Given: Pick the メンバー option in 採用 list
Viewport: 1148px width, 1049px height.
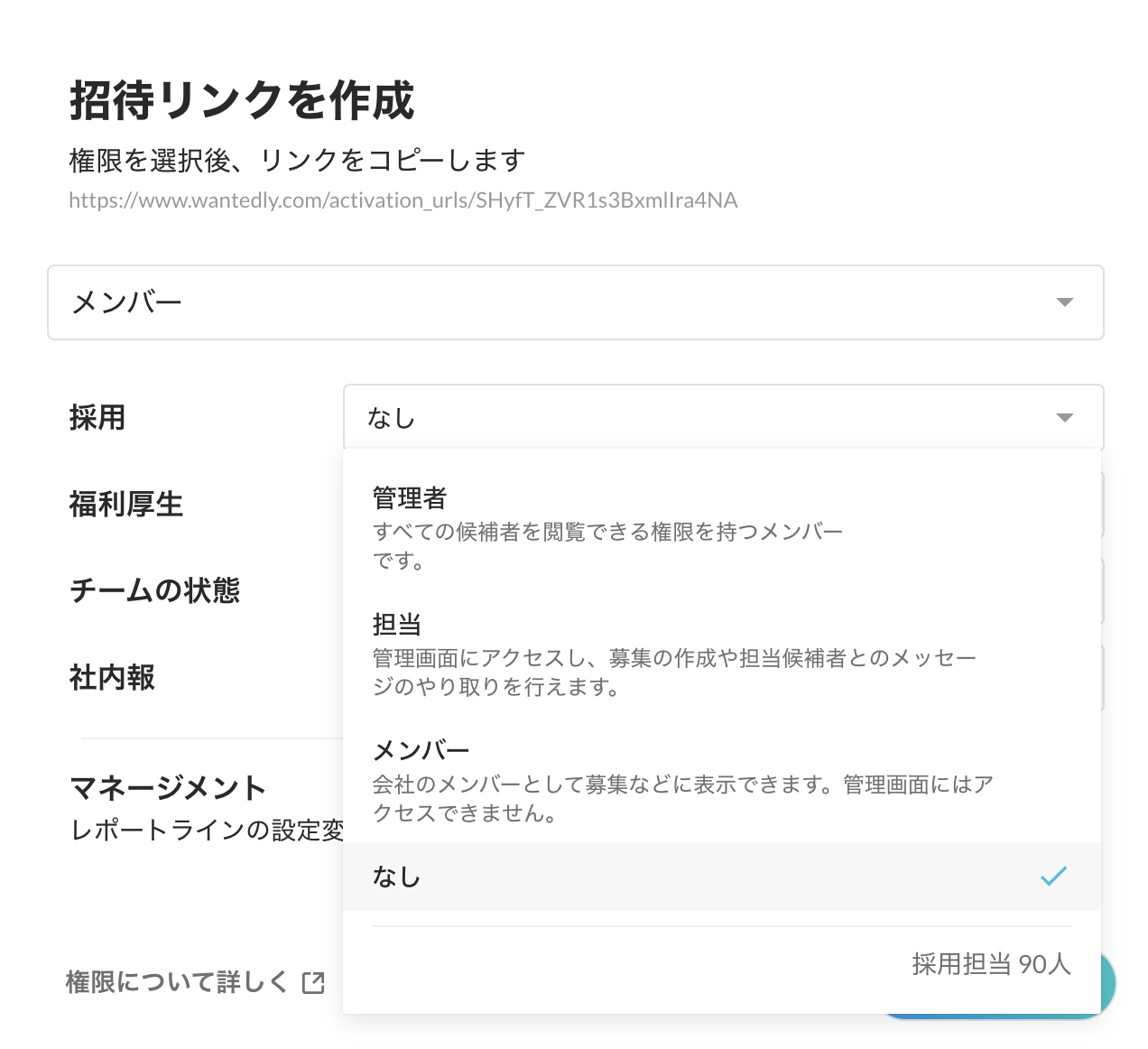Looking at the screenshot, I should pyautogui.click(x=722, y=781).
